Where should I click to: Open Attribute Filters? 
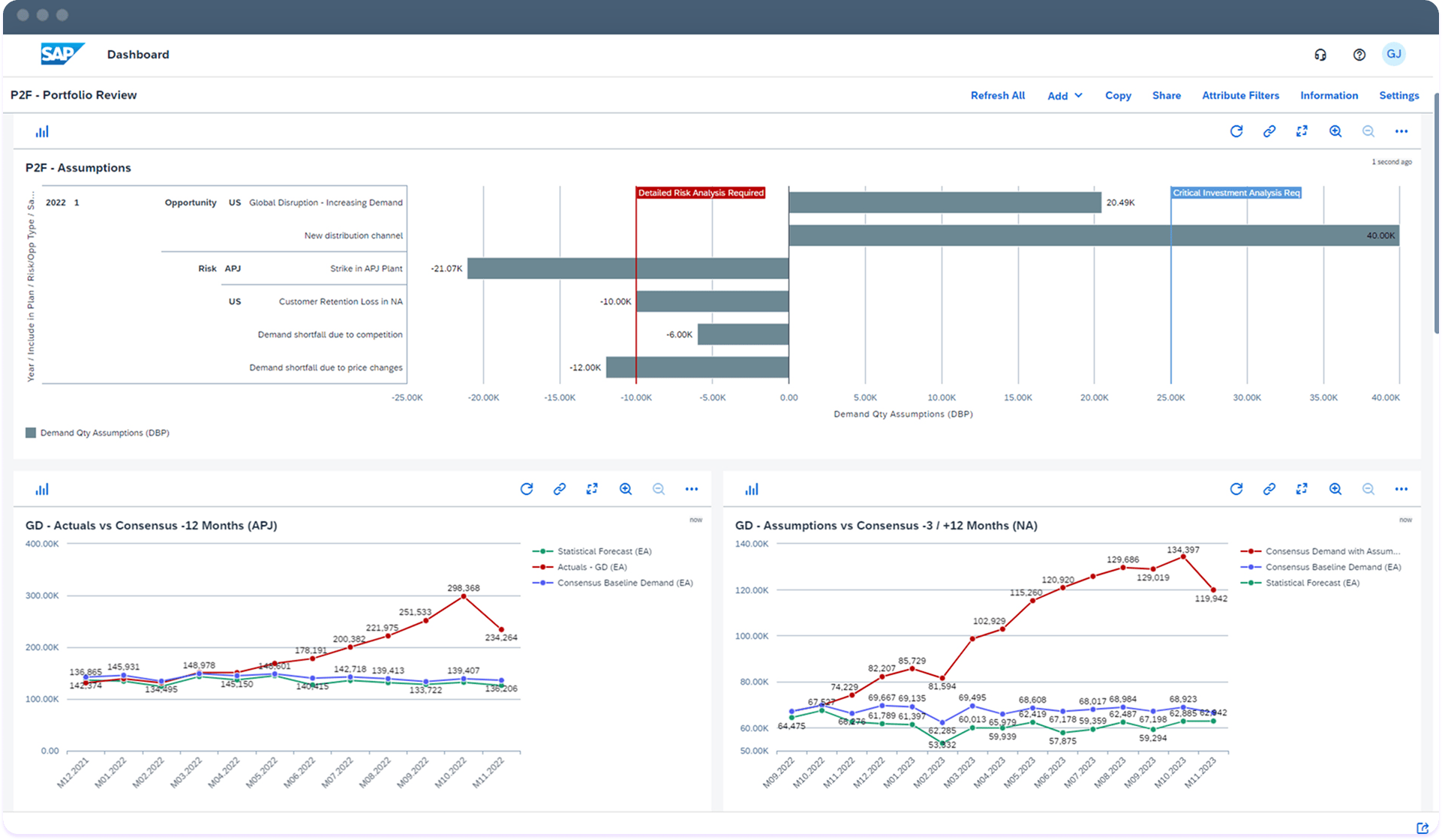point(1240,95)
